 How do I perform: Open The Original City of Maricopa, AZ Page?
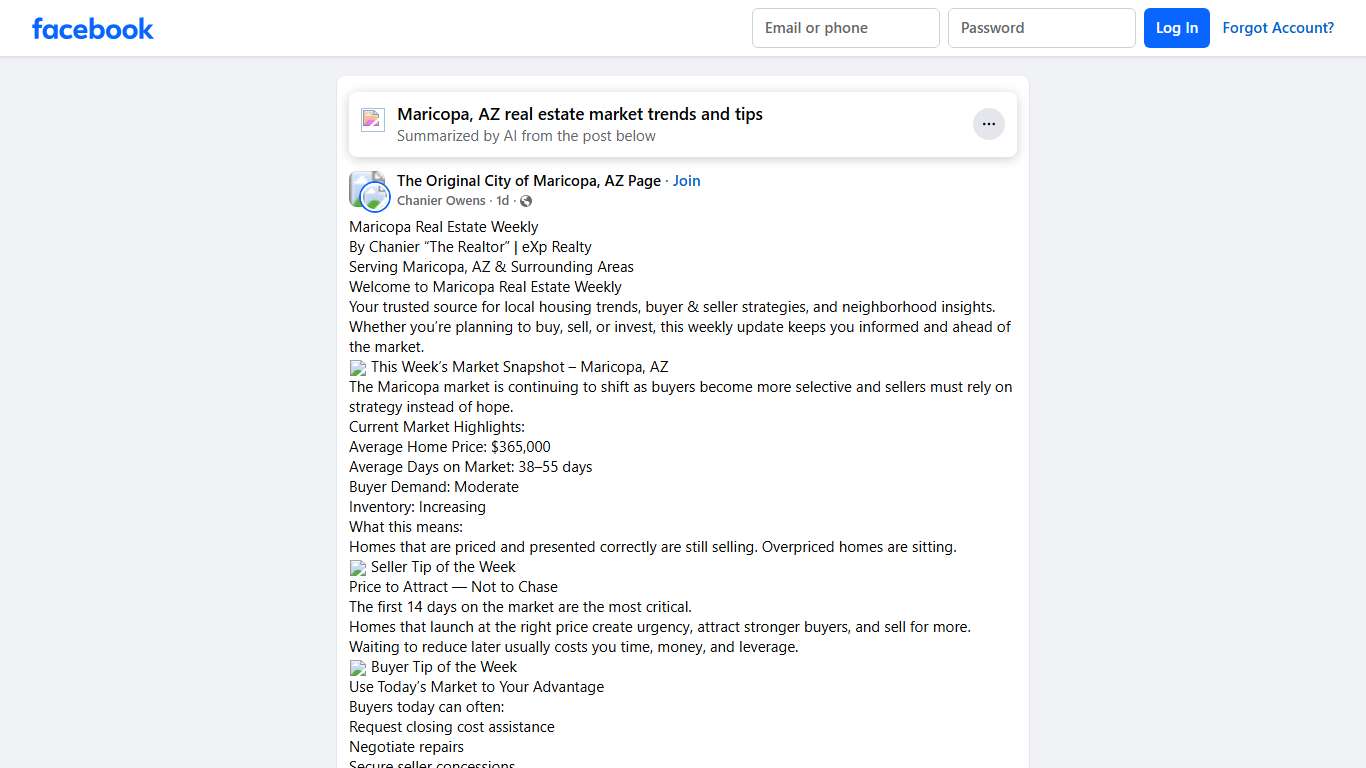(x=528, y=181)
